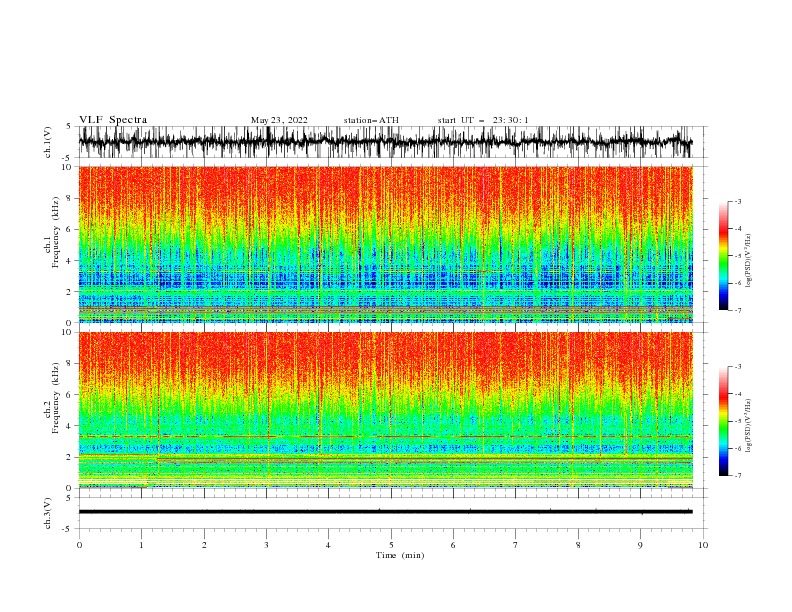The image size is (792, 612).
Task: Click the time axis tick label '3'
Action: pos(266,545)
